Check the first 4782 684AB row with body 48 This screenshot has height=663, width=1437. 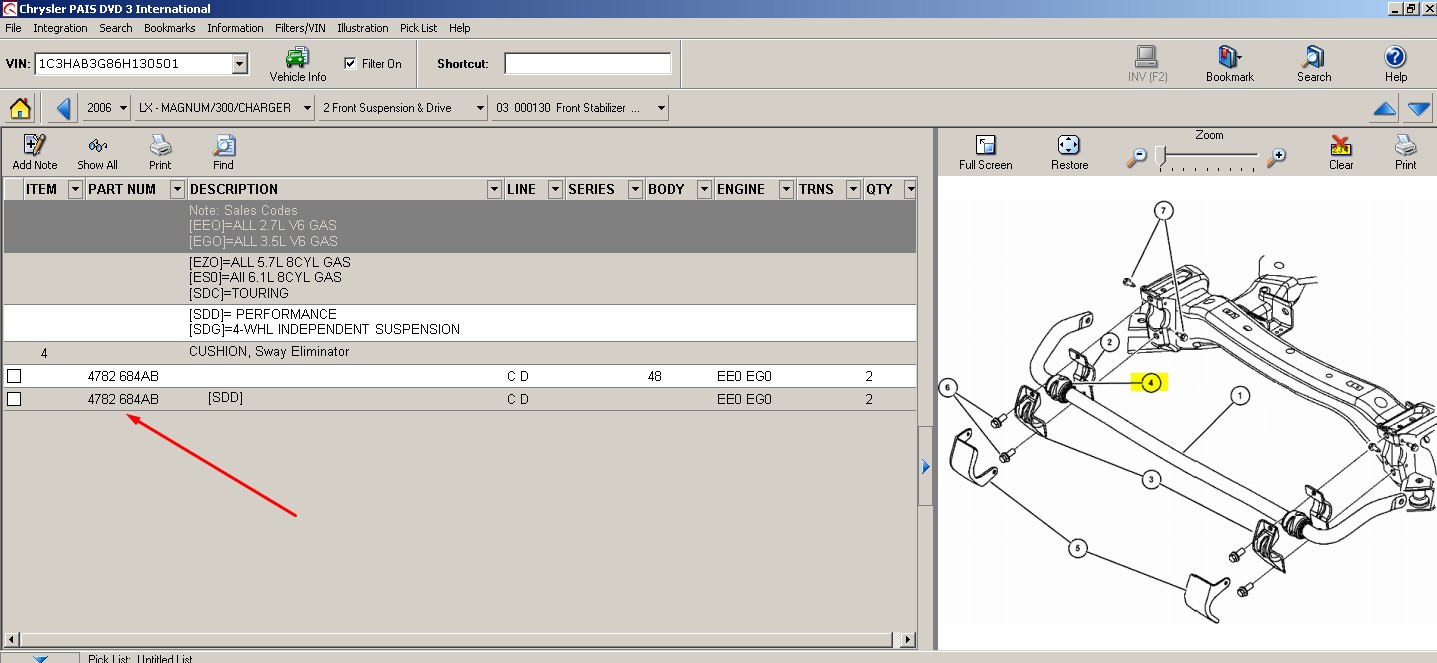14,376
